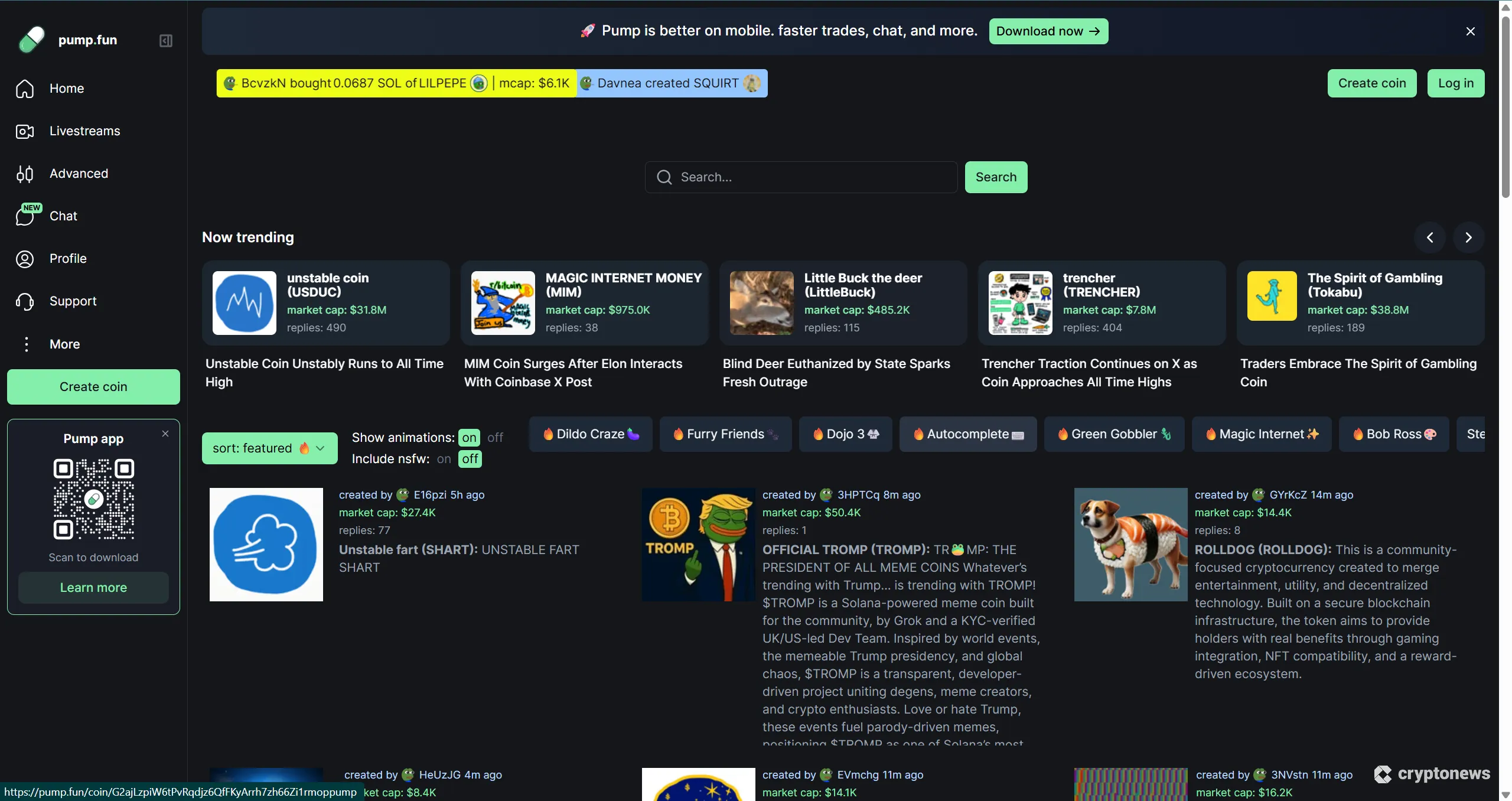
Task: Click GYrKcZ creator frog avatar
Action: pyautogui.click(x=1259, y=495)
